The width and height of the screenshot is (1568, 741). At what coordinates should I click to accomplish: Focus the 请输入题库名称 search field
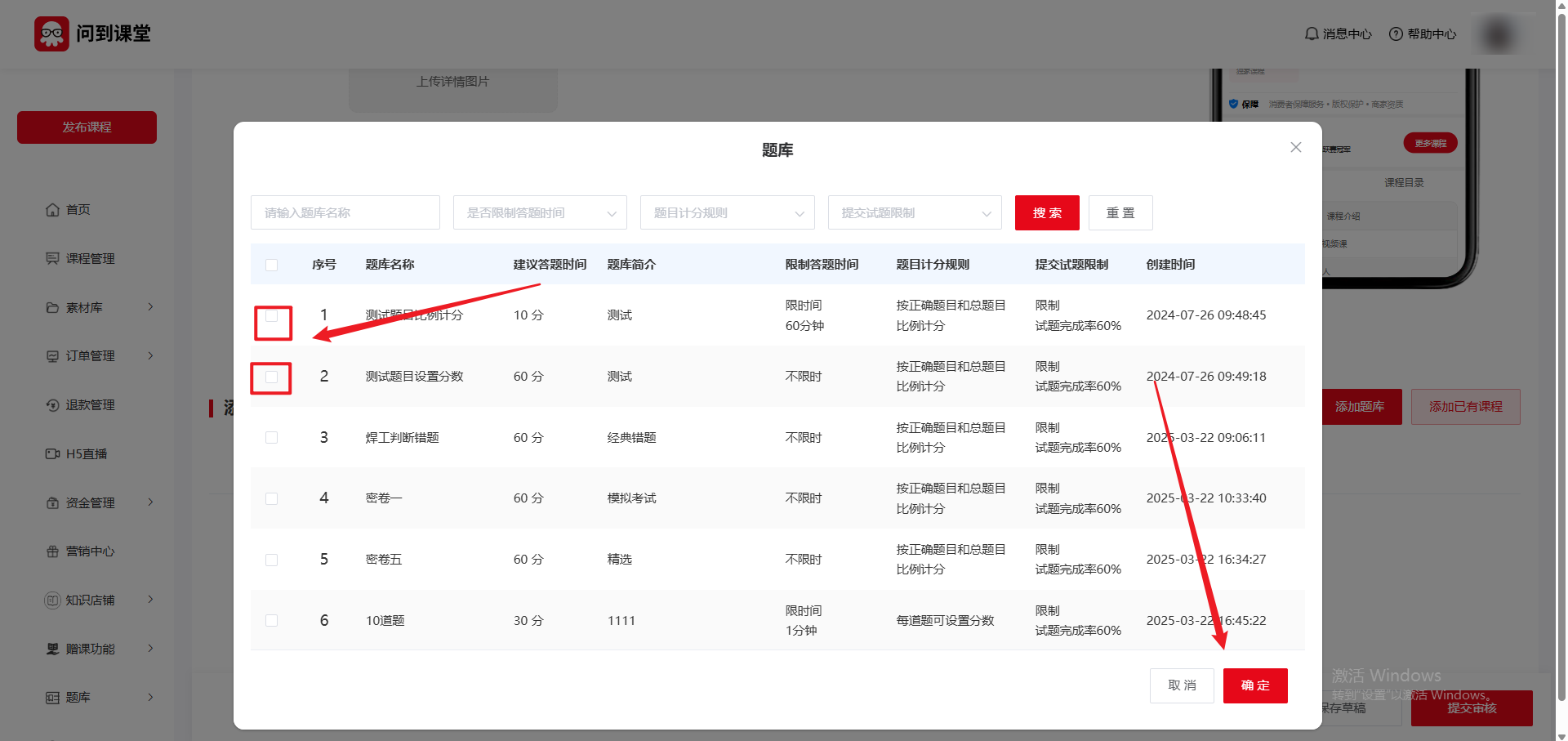tap(345, 212)
